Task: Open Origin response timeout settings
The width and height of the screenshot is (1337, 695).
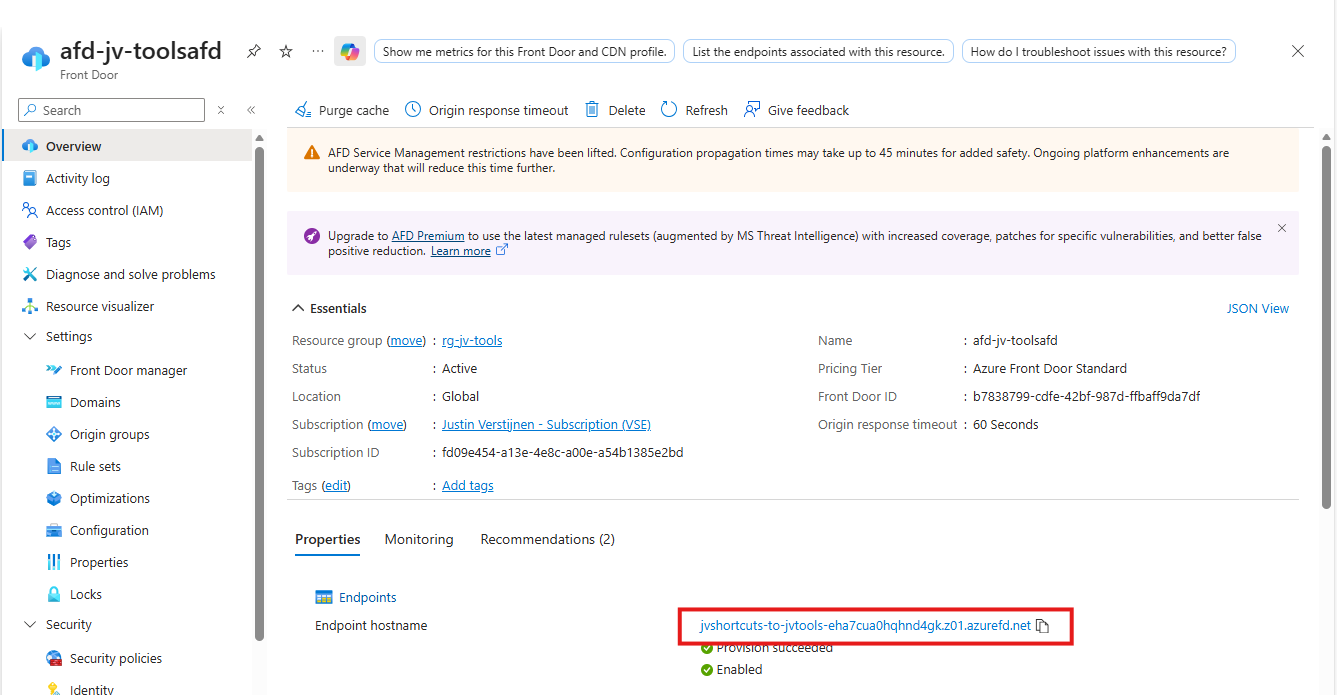Action: point(487,110)
